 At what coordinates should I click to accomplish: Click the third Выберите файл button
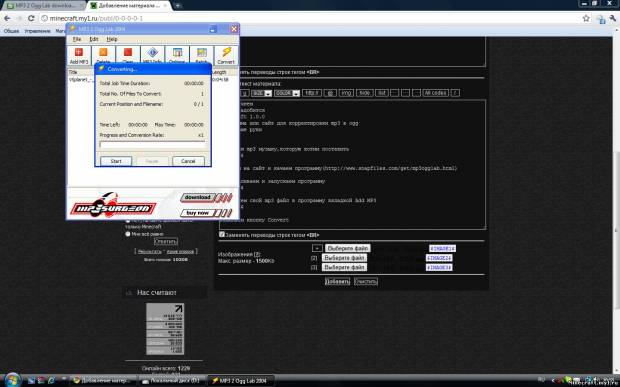[x=344, y=267]
